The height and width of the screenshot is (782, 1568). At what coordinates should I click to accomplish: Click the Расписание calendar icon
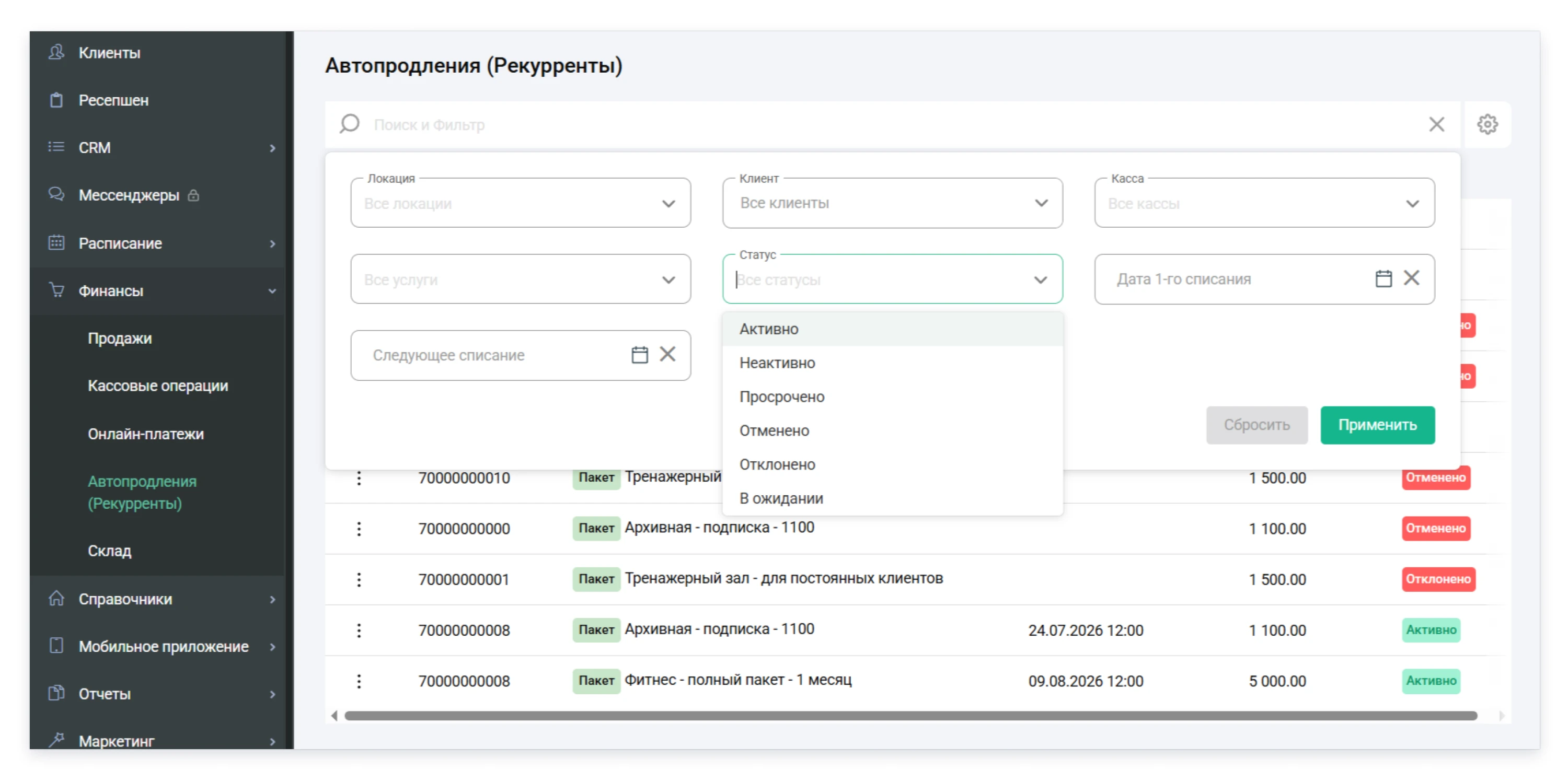coord(56,243)
